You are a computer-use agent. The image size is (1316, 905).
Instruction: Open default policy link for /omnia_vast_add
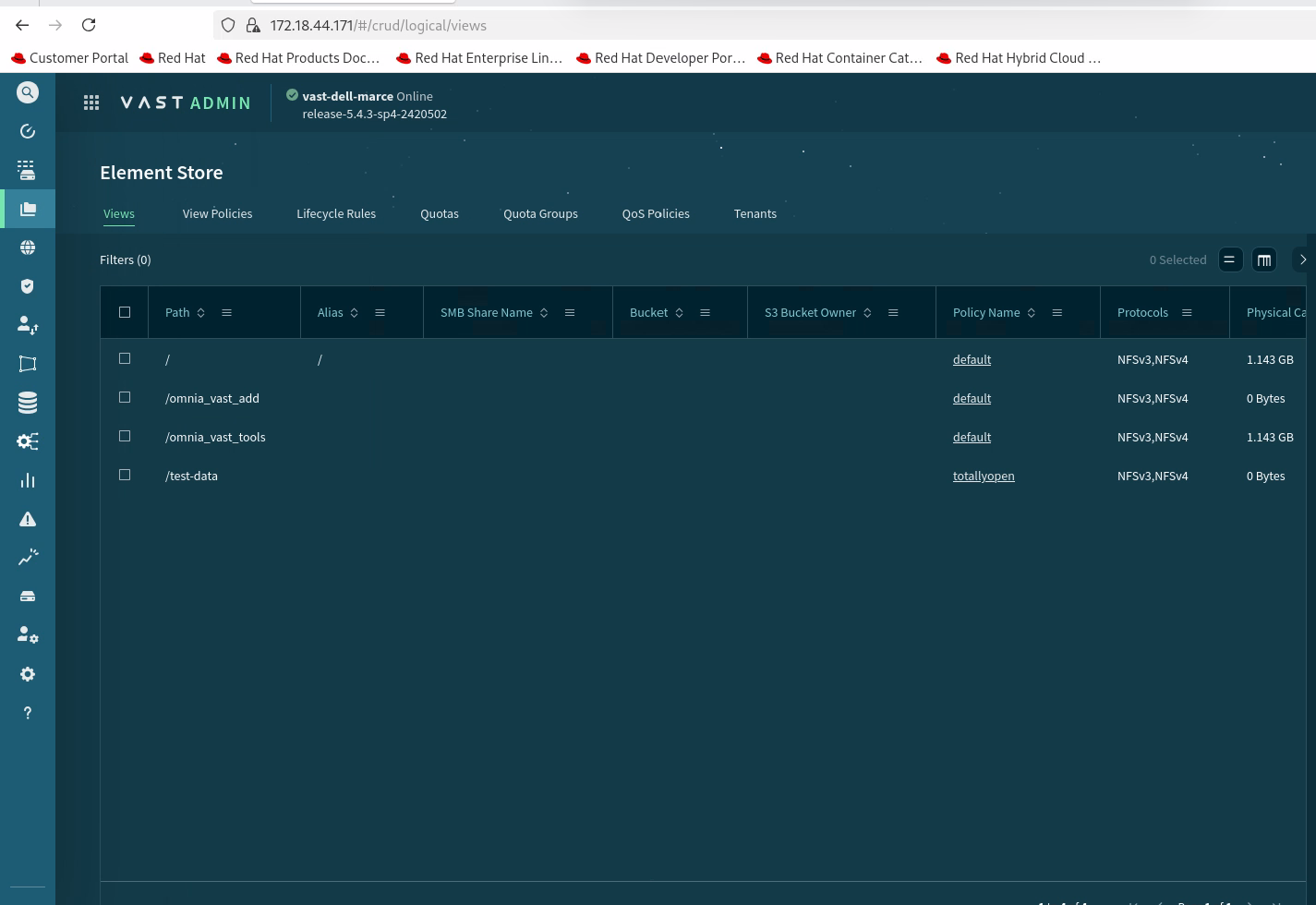[972, 398]
